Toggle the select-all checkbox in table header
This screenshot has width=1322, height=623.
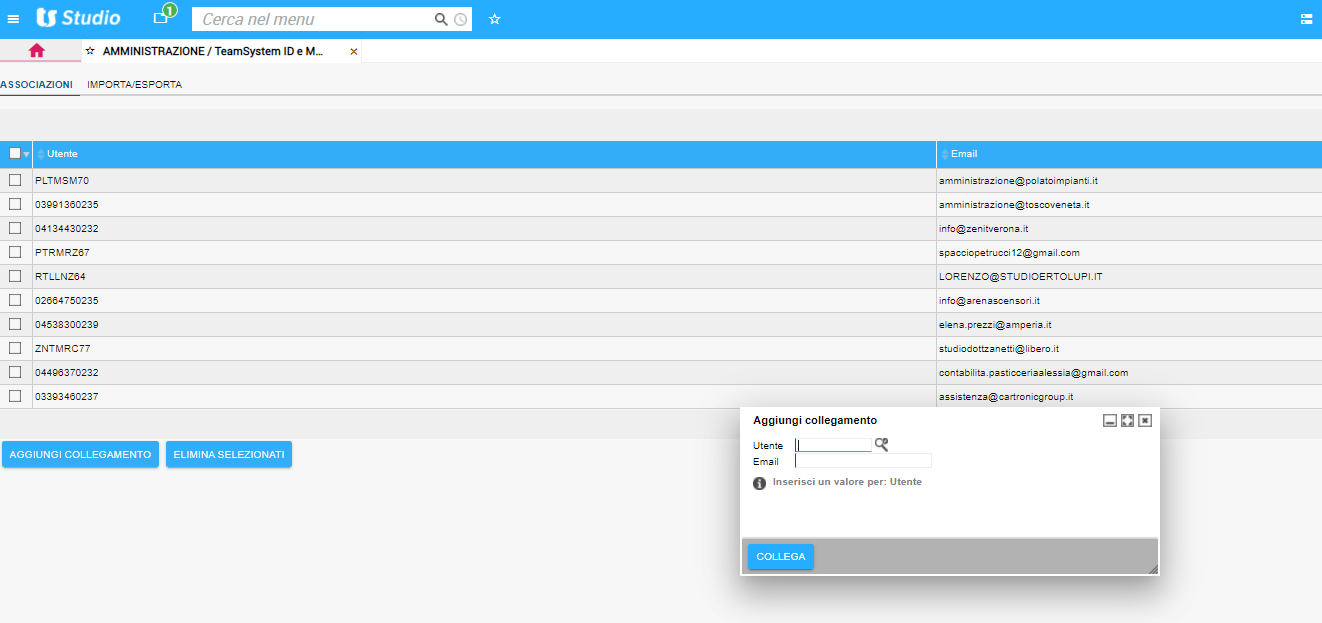(14, 154)
